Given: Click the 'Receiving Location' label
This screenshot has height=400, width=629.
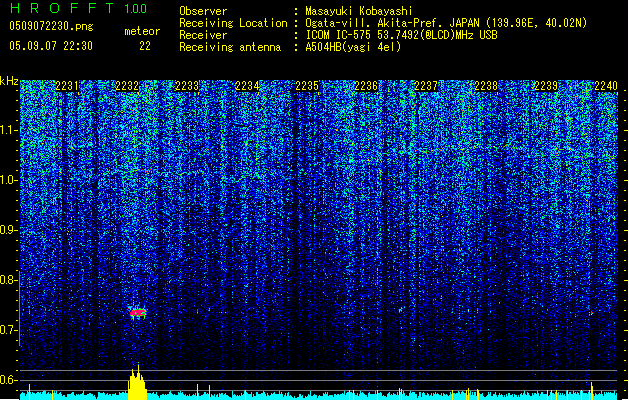Looking at the screenshot, I should [233, 23].
